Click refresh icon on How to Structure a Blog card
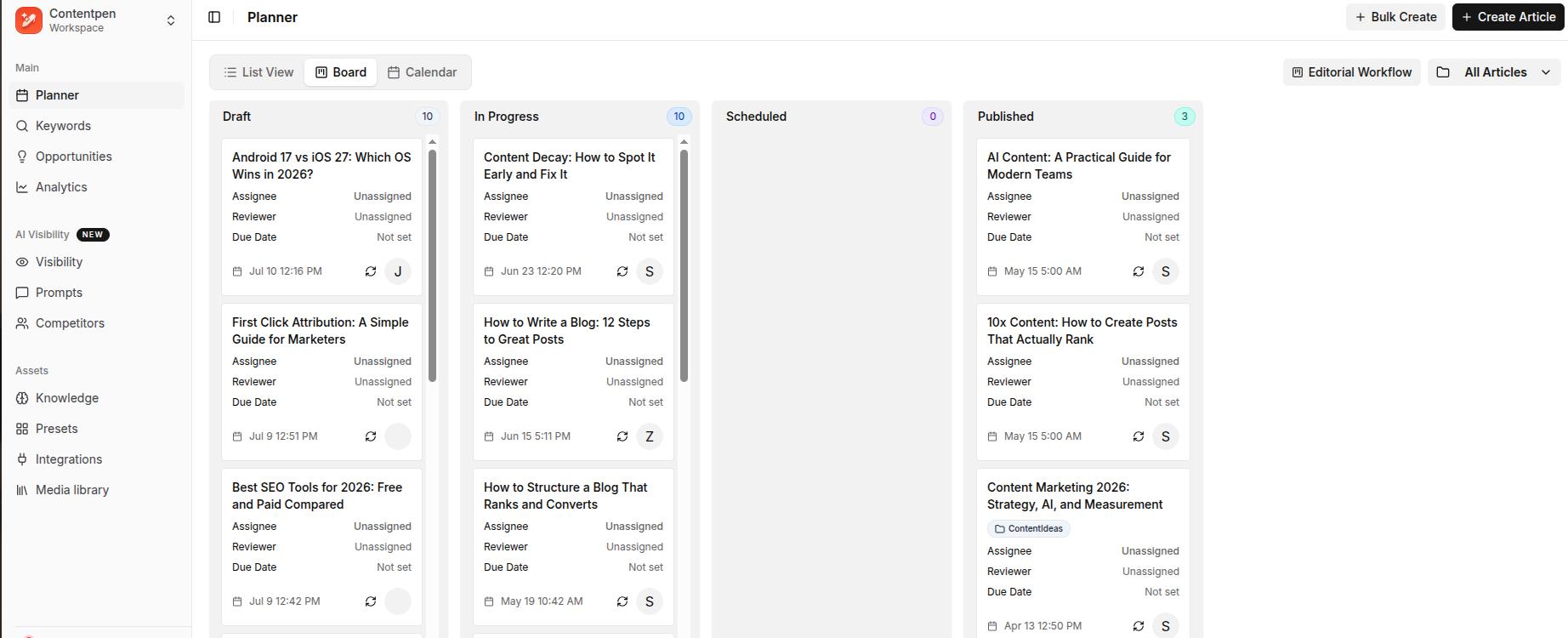Viewport: 1568px width, 638px height. point(622,601)
